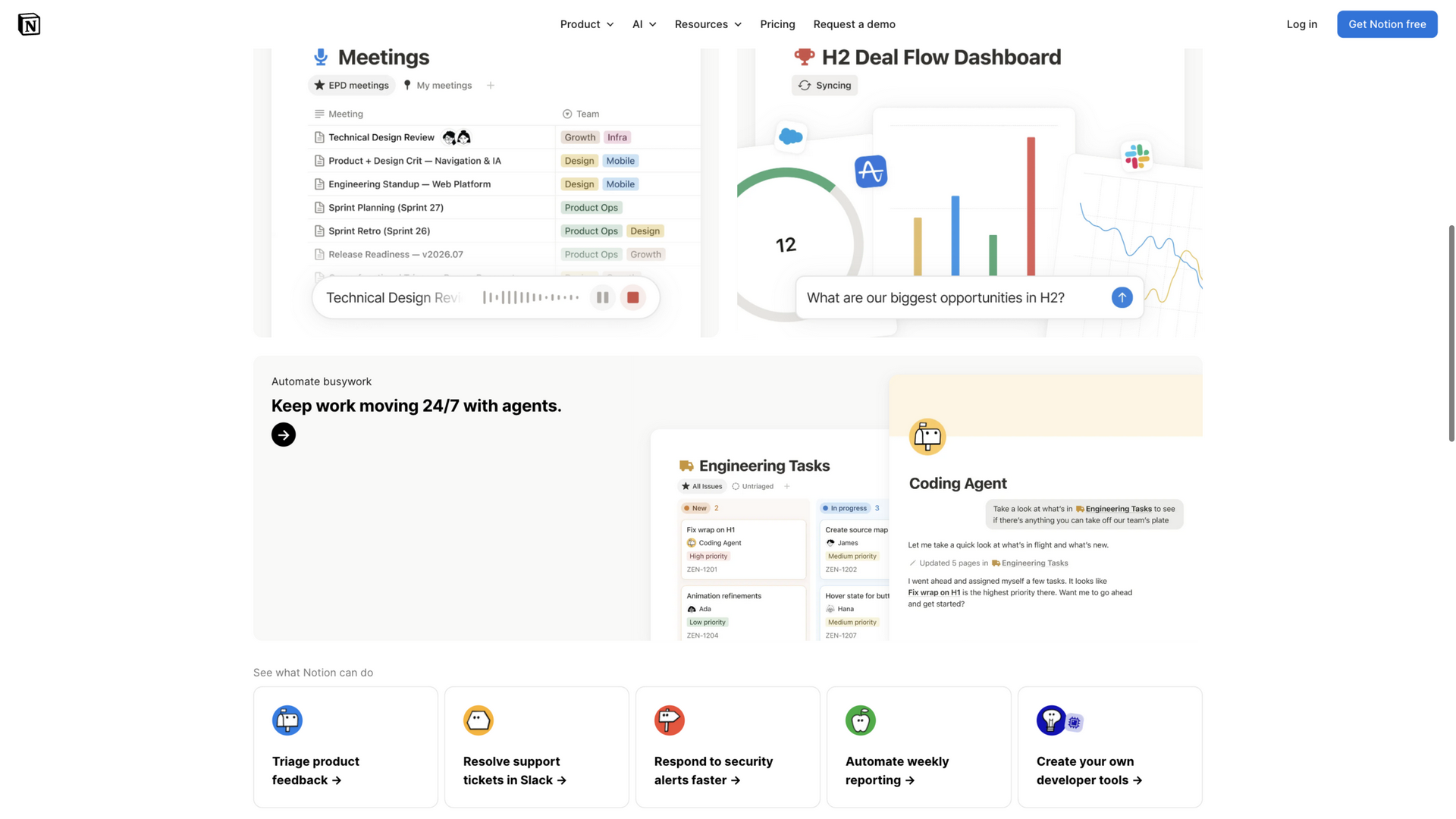The width and height of the screenshot is (1456, 819).
Task: Click the Slack logo icon on dashboard
Action: tap(1136, 156)
